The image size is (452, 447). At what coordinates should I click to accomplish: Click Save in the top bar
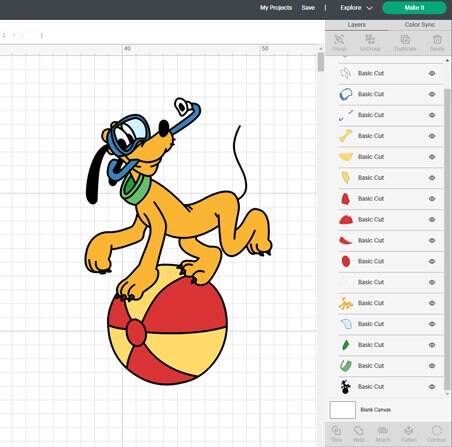click(x=308, y=8)
